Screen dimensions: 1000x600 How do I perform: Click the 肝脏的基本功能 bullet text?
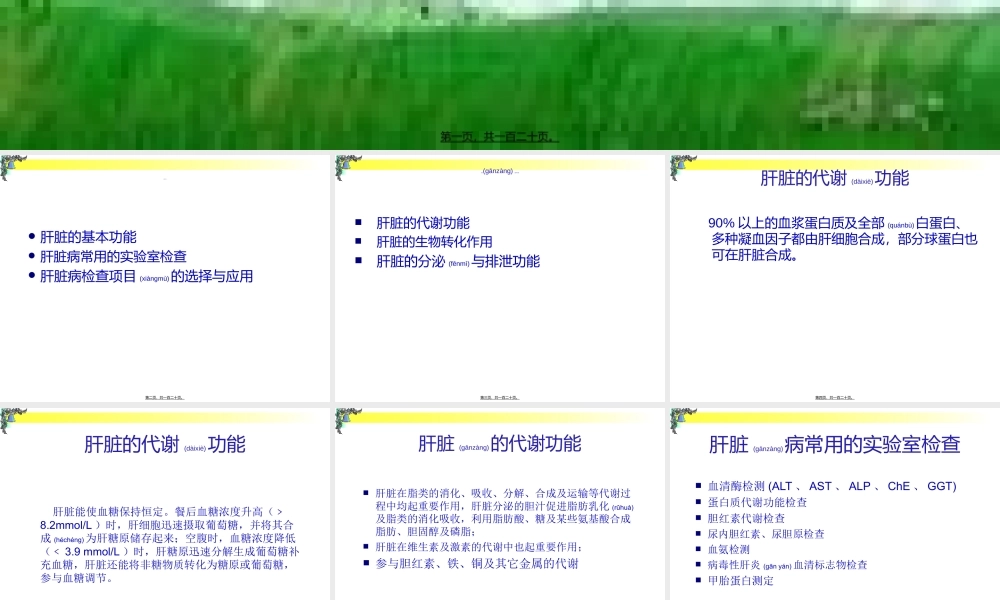coord(90,238)
